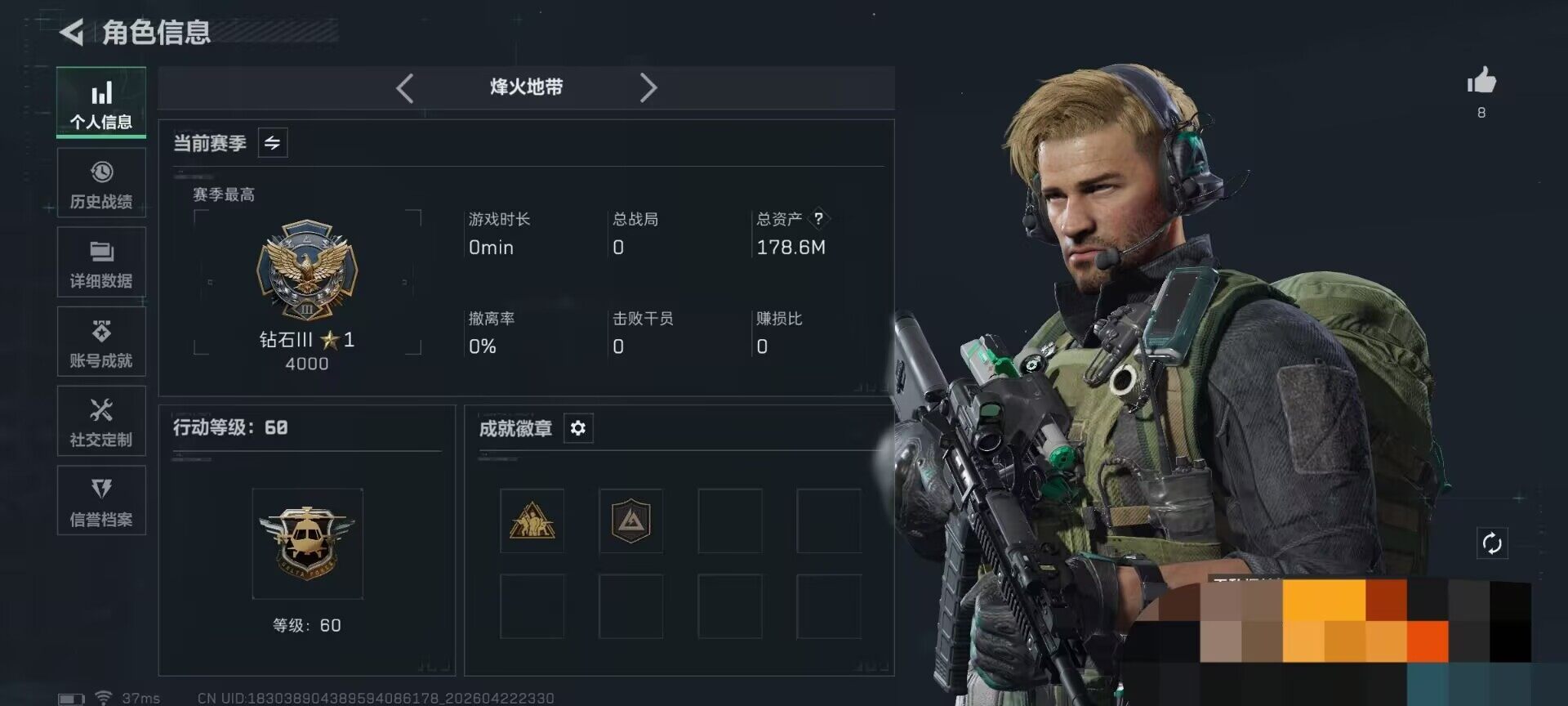
Task: Rotate character model with refresh icon
Action: pyautogui.click(x=1492, y=543)
